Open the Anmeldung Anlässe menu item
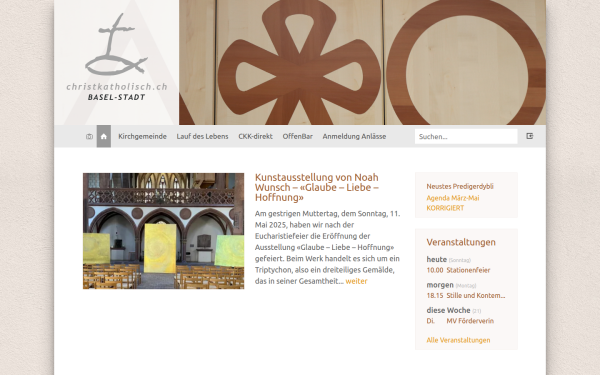 coord(354,136)
